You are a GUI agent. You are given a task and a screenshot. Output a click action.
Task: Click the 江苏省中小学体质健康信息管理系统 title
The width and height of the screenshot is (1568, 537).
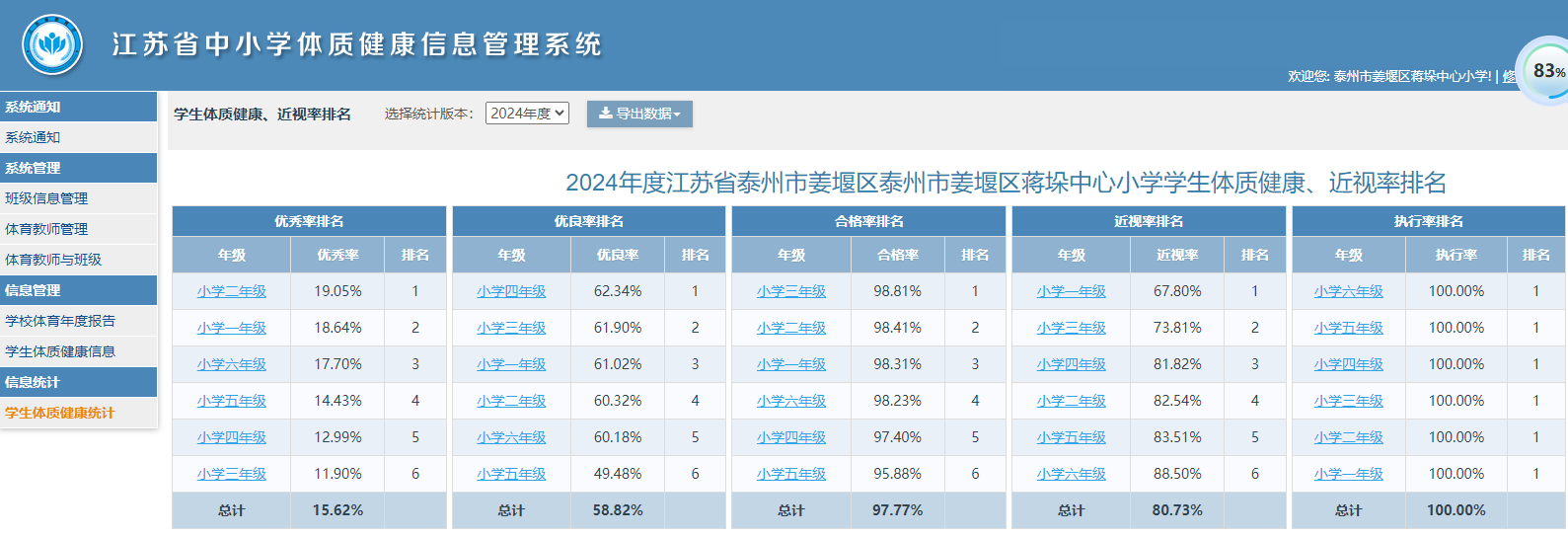pyautogui.click(x=357, y=44)
